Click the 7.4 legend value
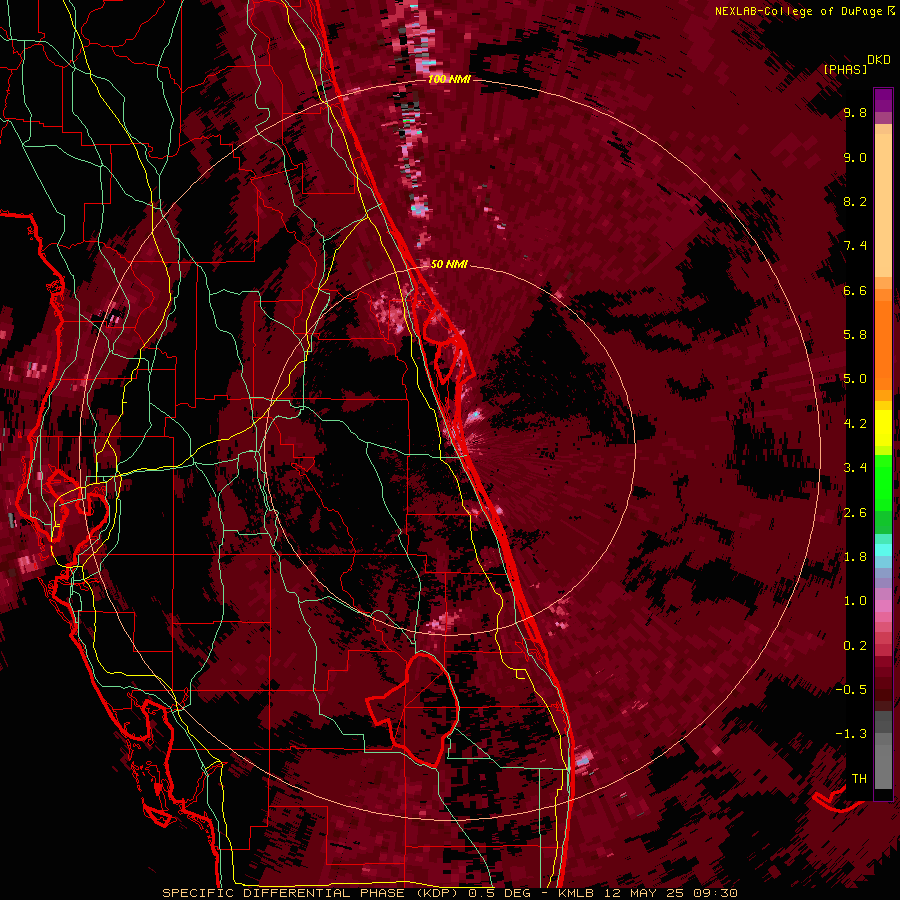Screen dimensions: 900x900 (x=855, y=246)
